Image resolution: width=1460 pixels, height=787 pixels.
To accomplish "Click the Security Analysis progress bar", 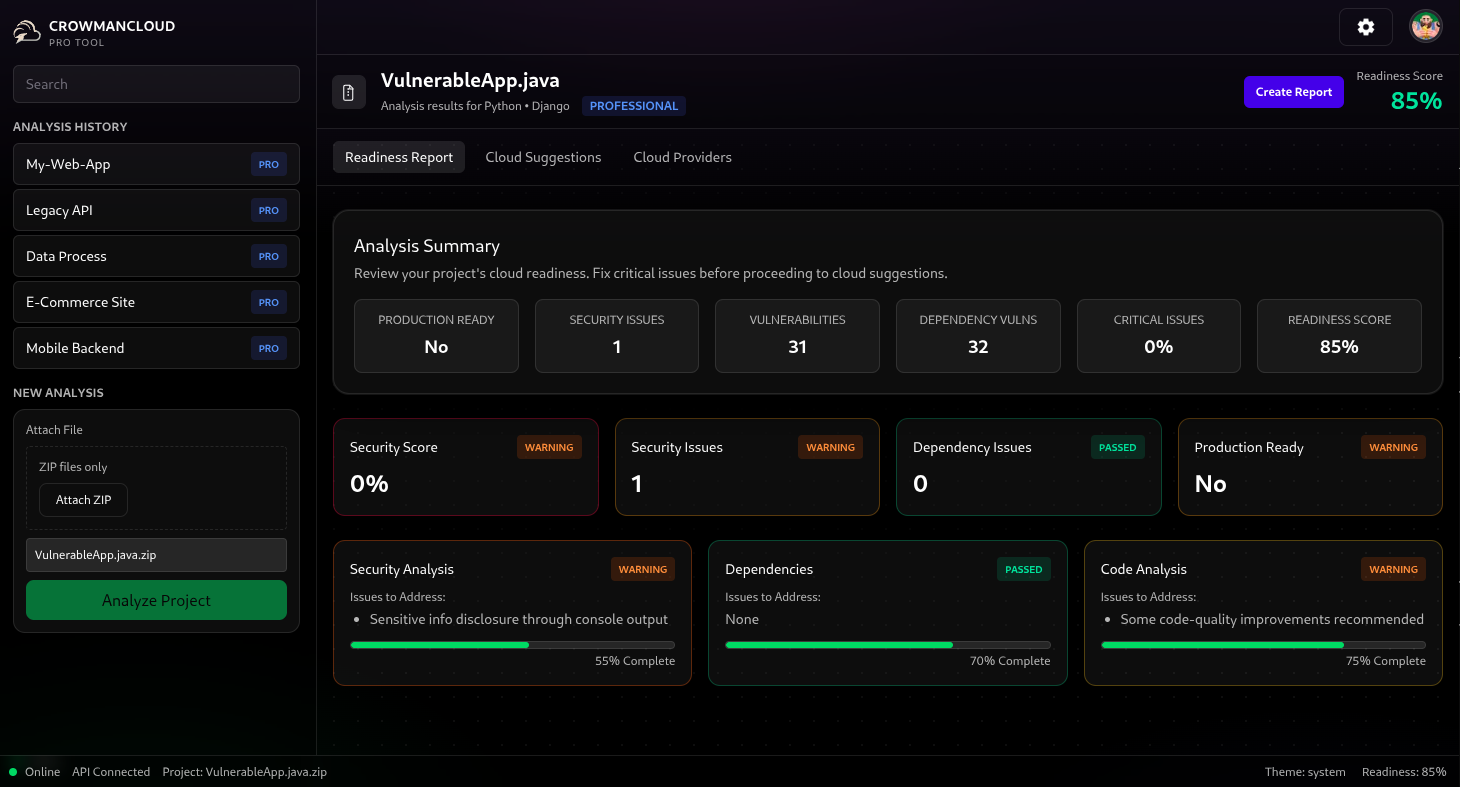I will 512,645.
